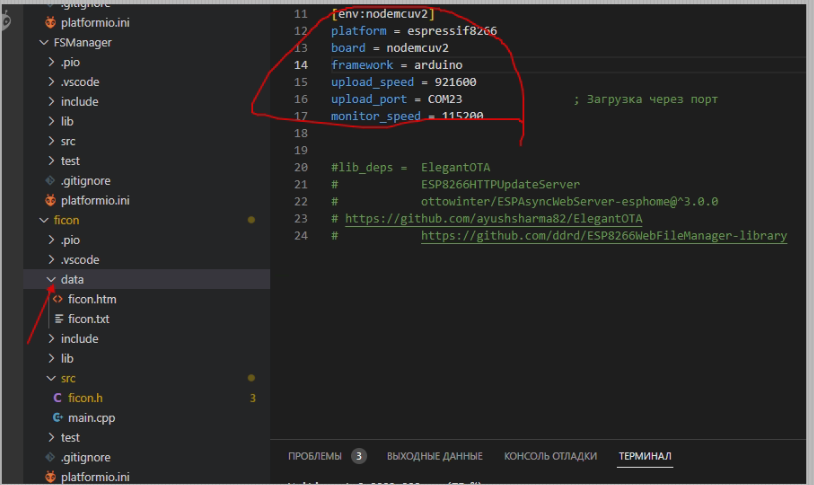
Task: Click line number 18 in the gutter
Action: 301,133
